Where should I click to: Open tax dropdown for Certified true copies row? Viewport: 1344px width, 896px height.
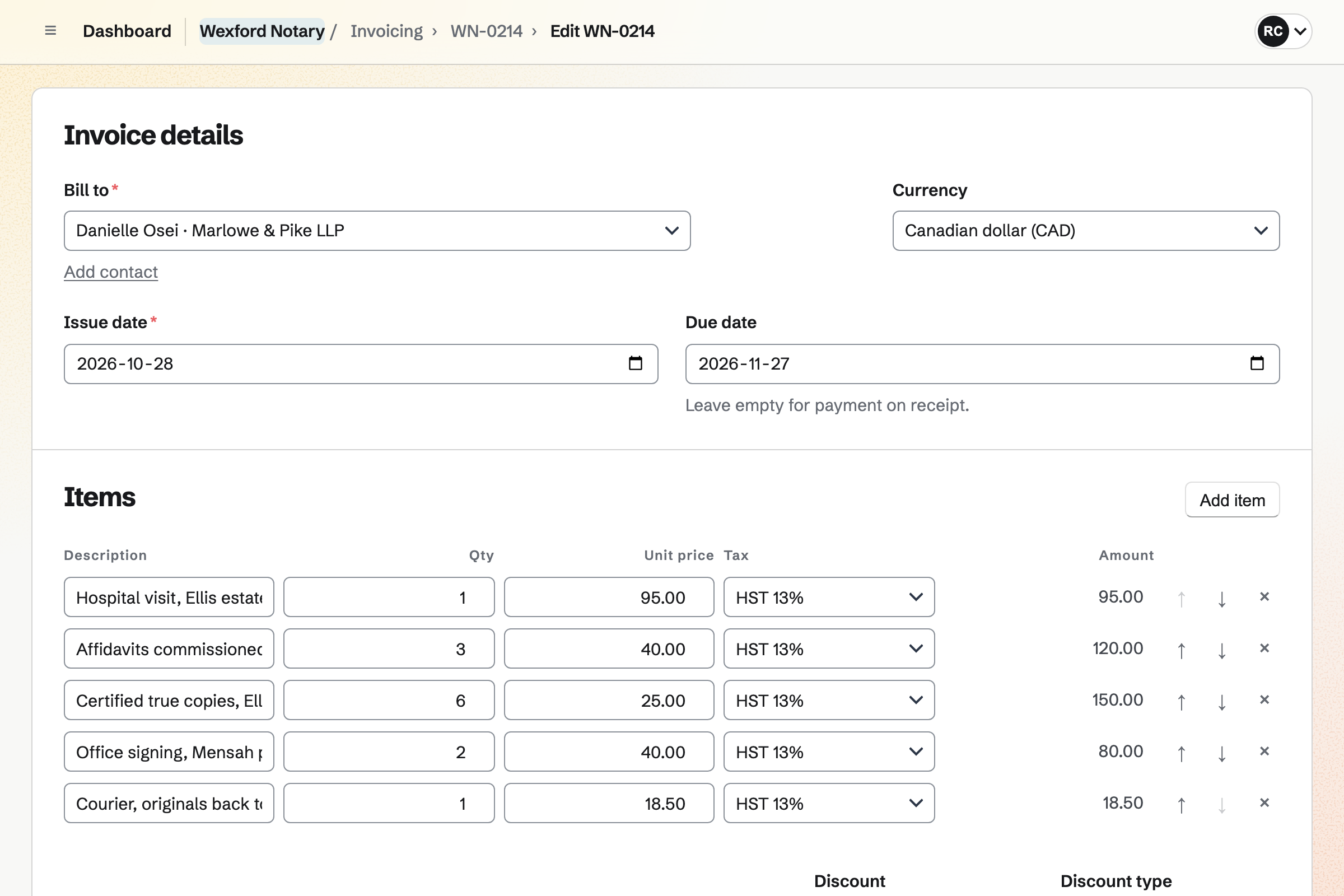click(x=829, y=700)
